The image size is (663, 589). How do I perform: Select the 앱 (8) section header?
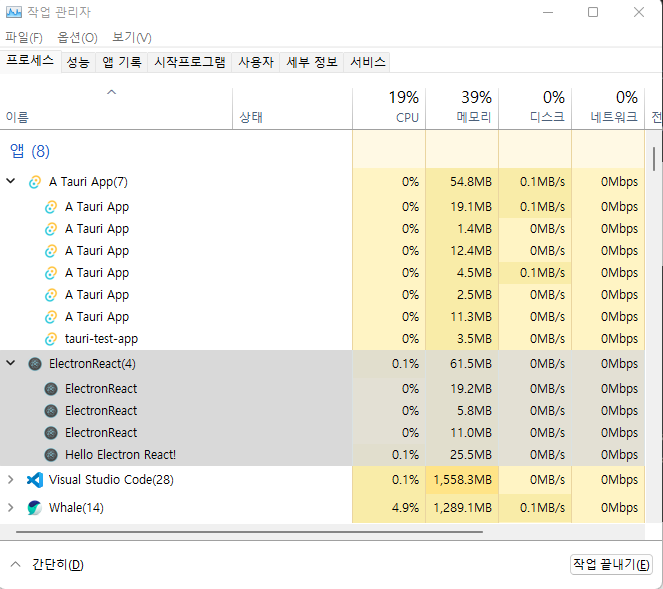tap(30, 151)
